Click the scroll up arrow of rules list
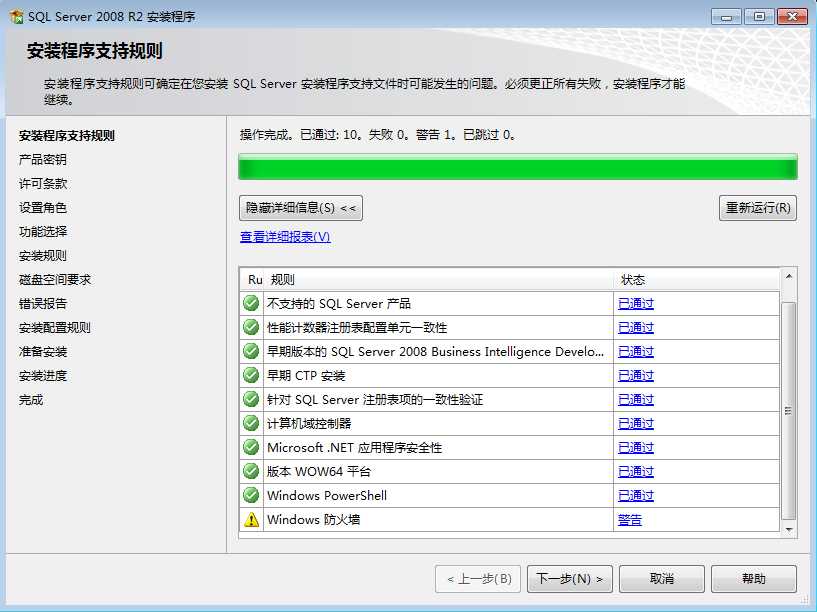This screenshot has width=817, height=612. pos(788,277)
